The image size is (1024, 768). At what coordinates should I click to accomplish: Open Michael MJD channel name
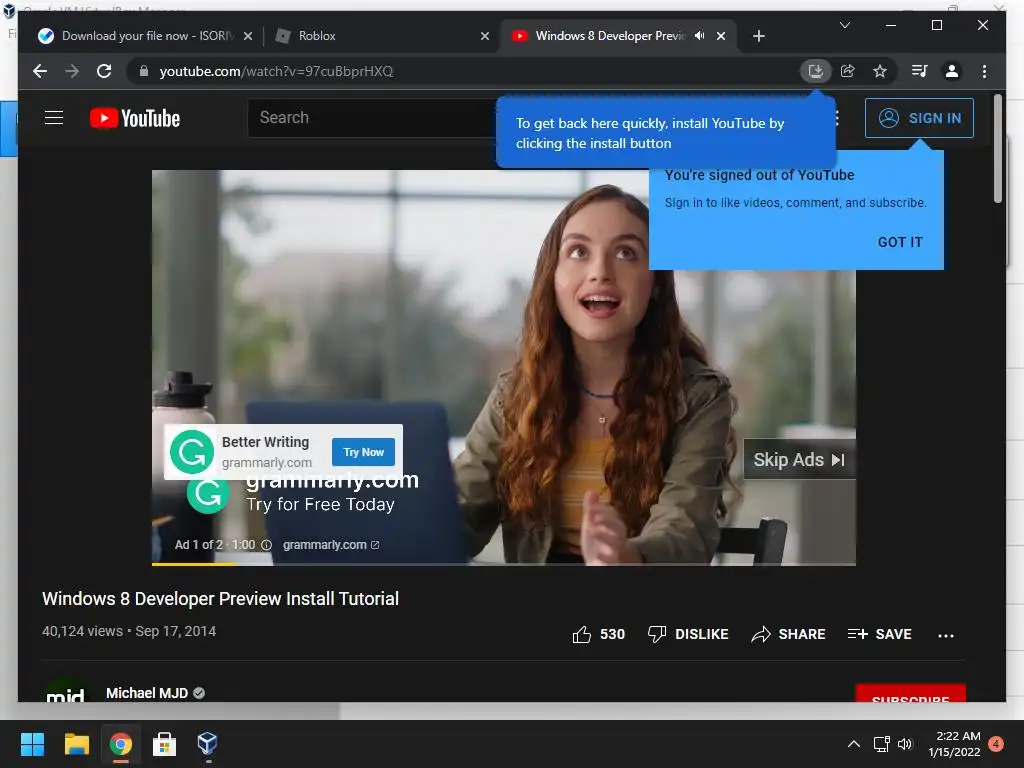147,693
